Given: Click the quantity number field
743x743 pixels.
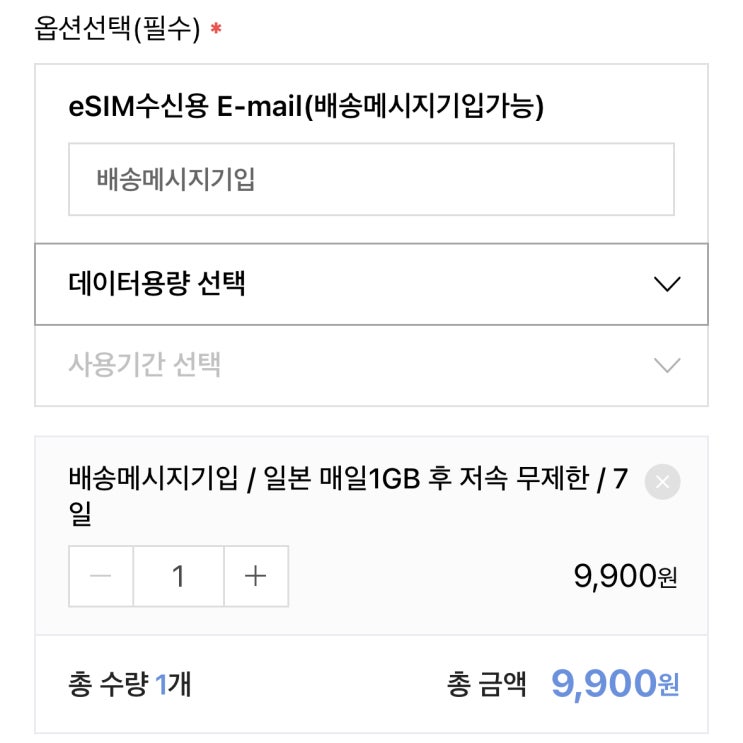Looking at the screenshot, I should [178, 576].
